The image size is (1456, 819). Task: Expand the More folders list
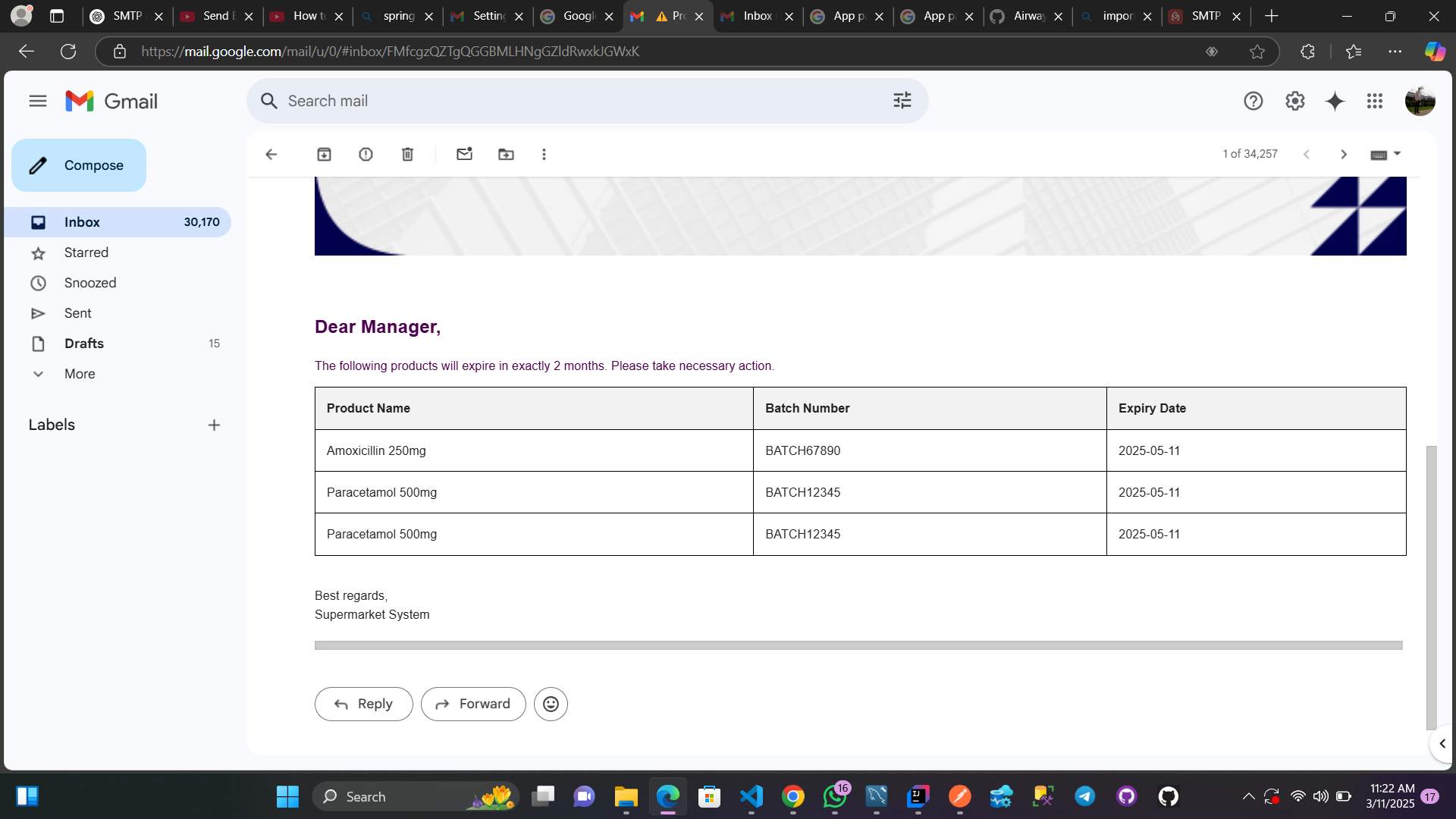pos(79,374)
